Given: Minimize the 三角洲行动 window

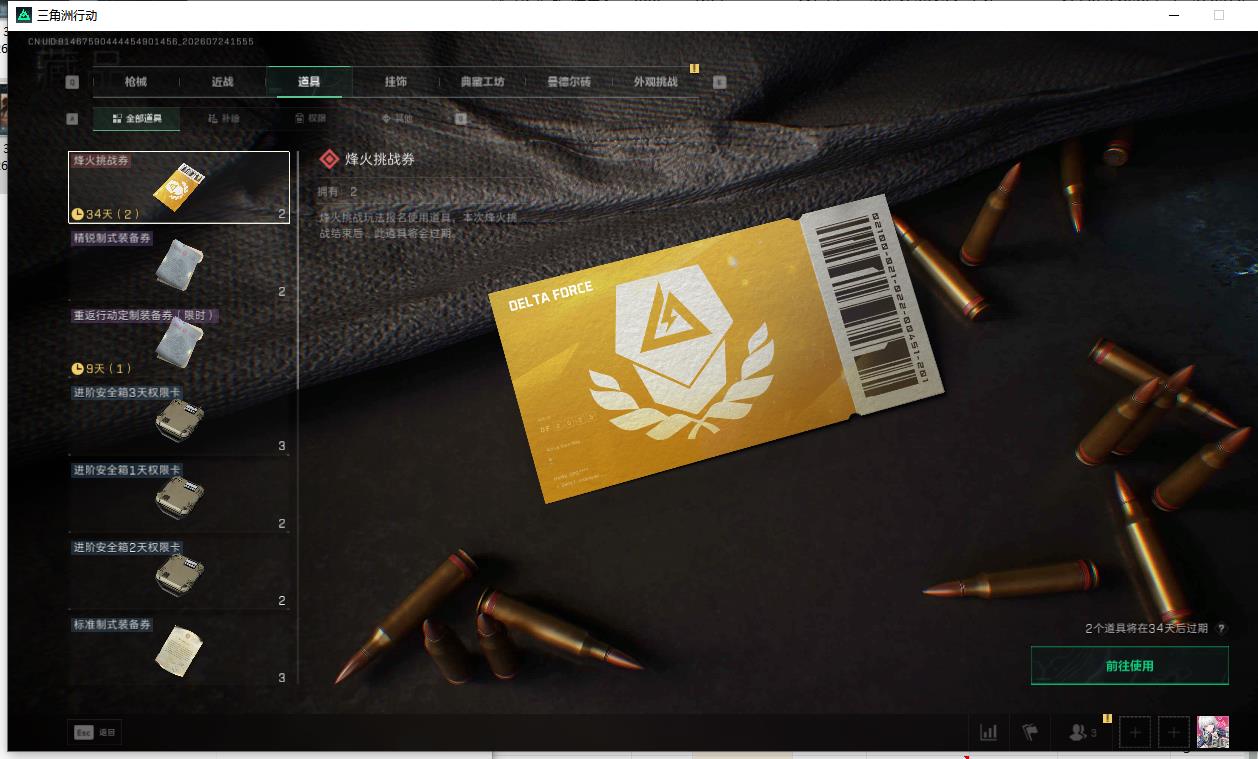Looking at the screenshot, I should coord(1175,15).
